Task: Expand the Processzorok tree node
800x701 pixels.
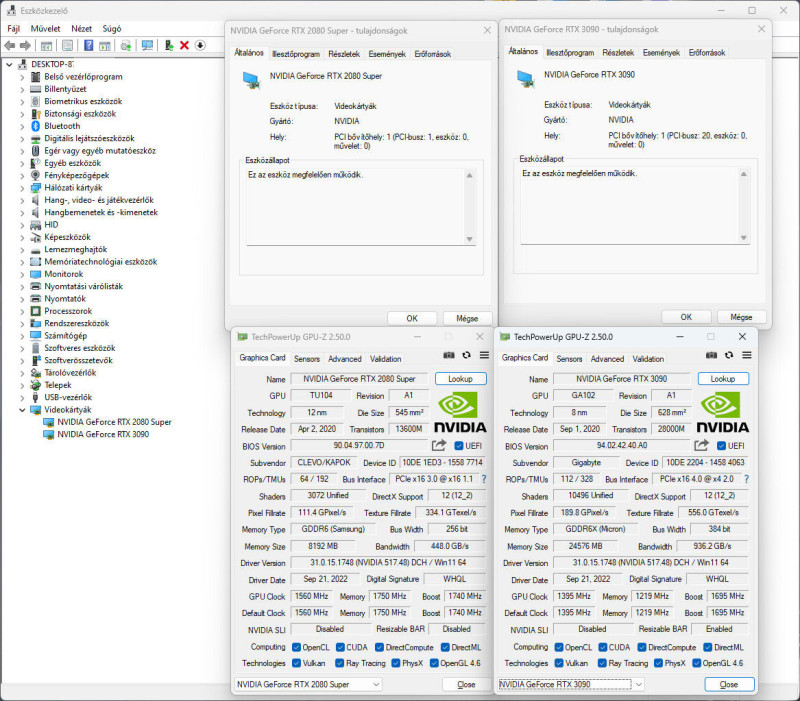Action: (22, 311)
